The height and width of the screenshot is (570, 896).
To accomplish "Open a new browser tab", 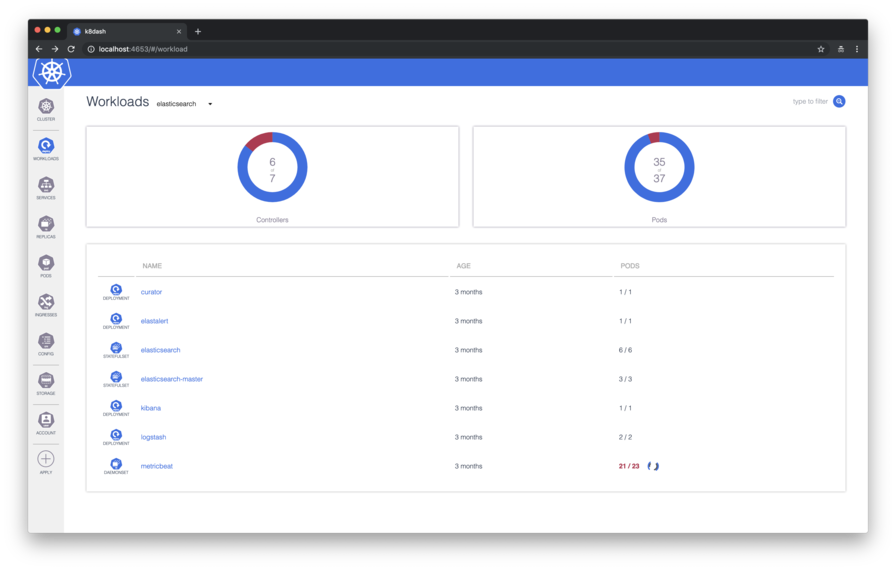I will (198, 31).
